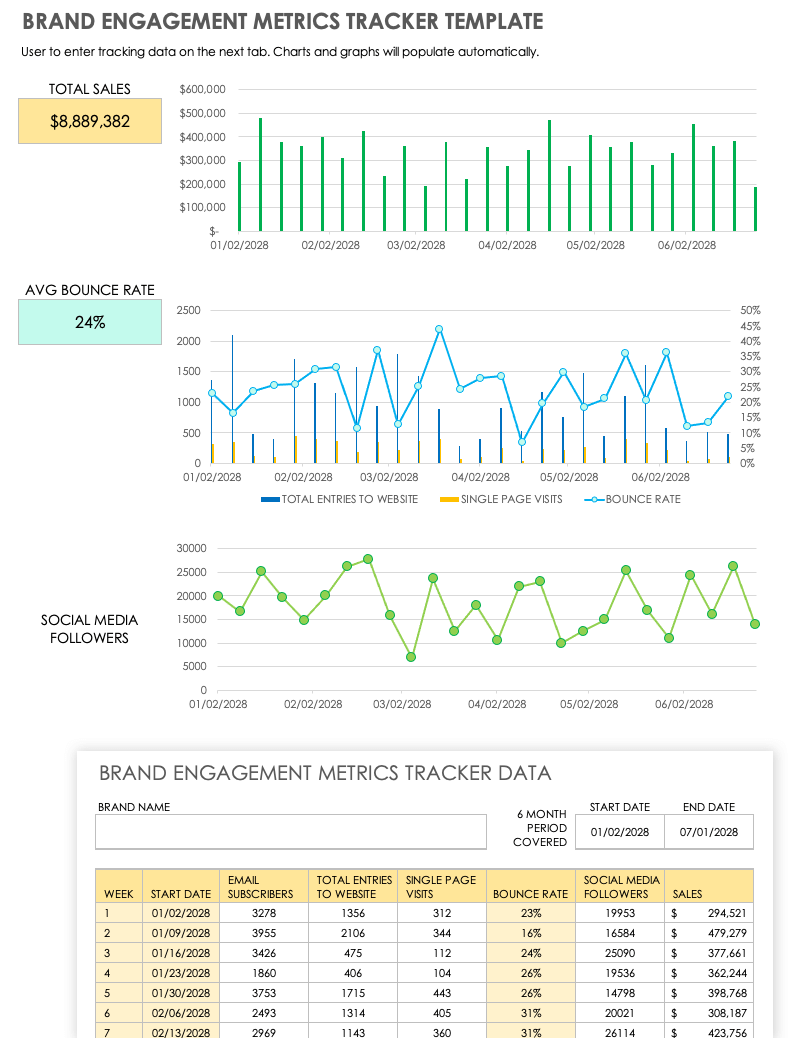Viewport: 791px width, 1038px height.
Task: Click the Single Page Visits column header
Action: pyautogui.click(x=442, y=886)
